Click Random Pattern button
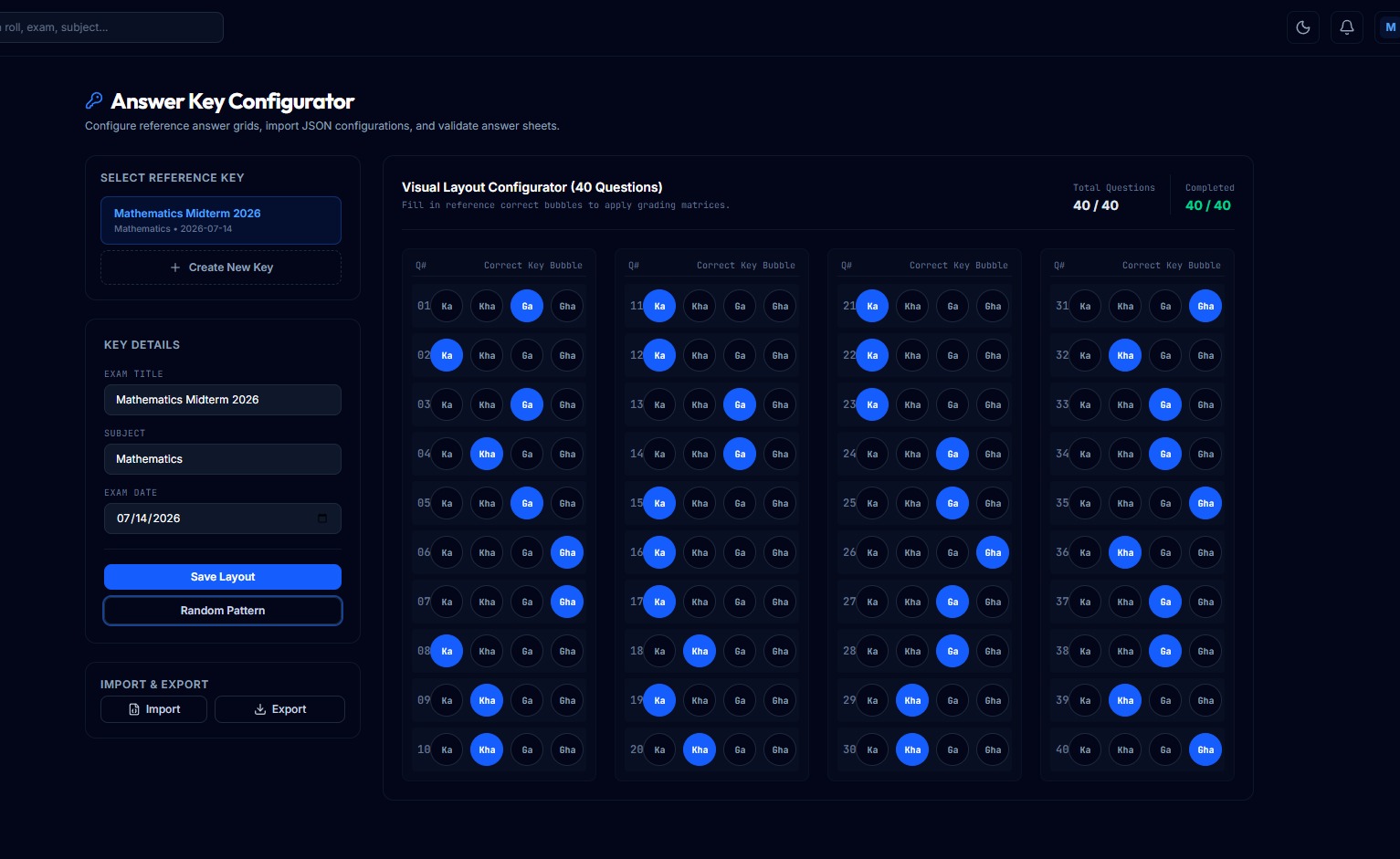The image size is (1400, 859). [x=223, y=611]
